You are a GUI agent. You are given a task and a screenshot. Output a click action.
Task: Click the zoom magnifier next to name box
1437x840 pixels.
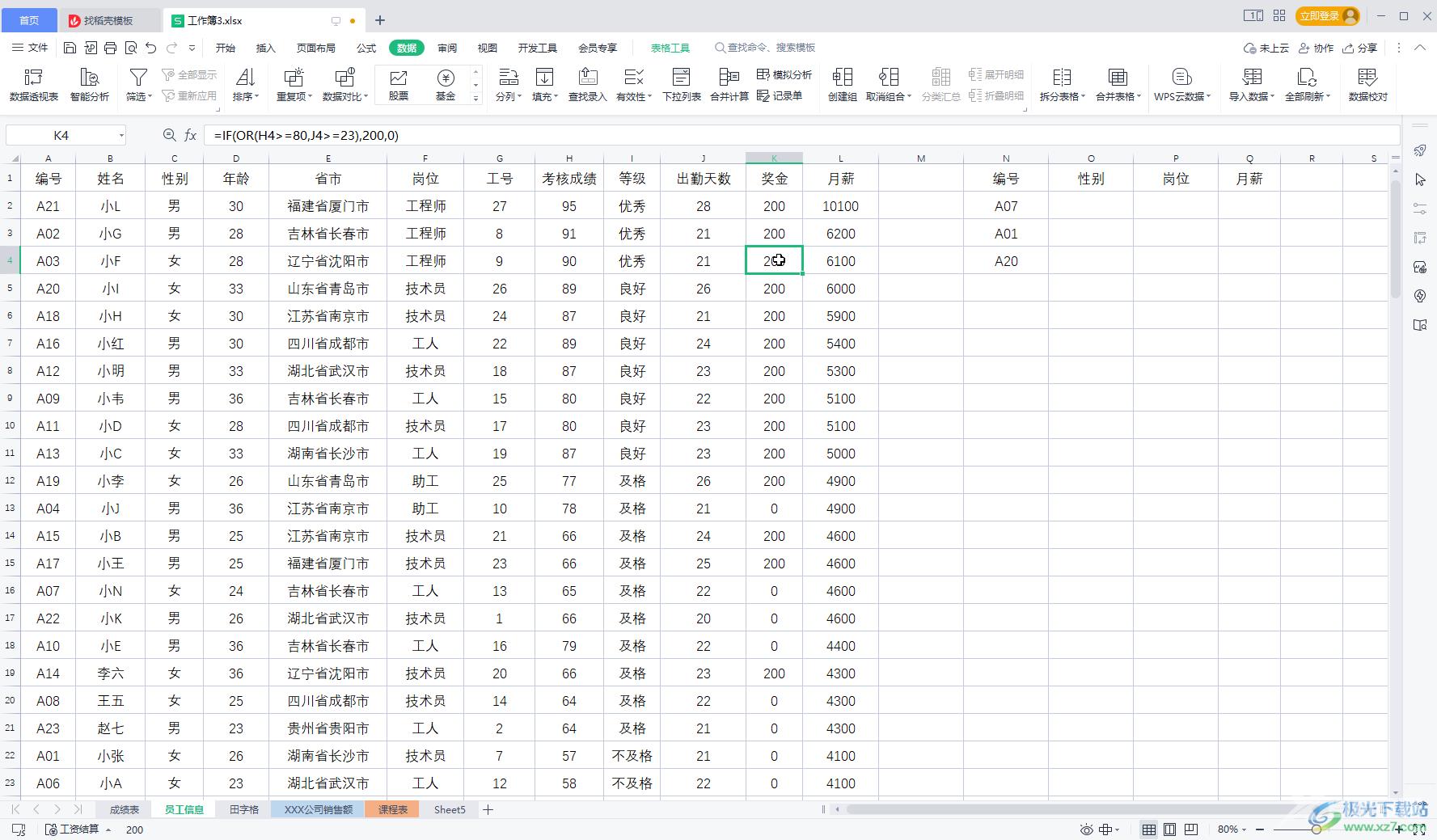[x=169, y=135]
